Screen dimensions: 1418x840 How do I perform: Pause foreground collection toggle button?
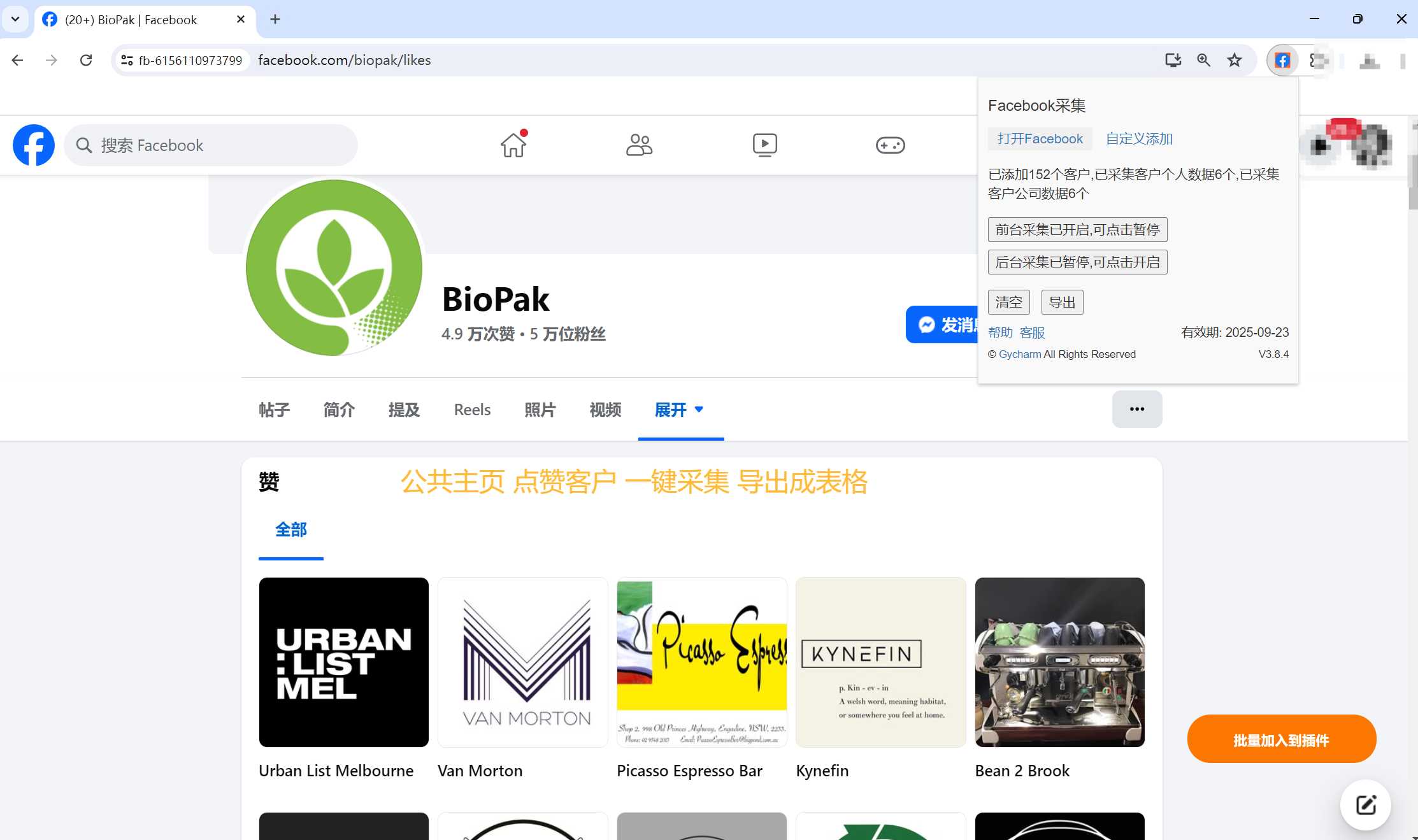(x=1077, y=230)
